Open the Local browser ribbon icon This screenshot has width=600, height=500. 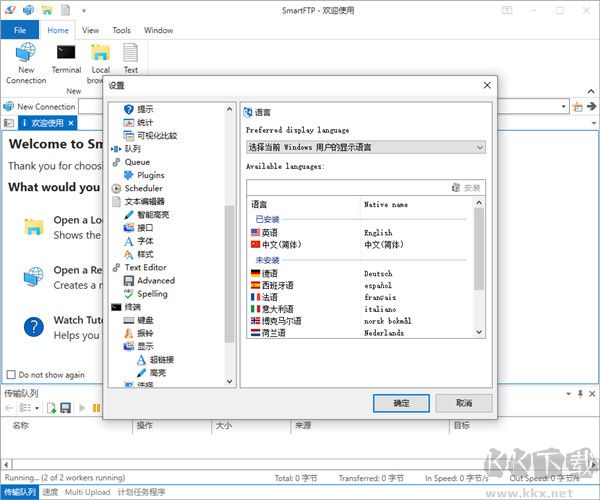pyautogui.click(x=100, y=61)
